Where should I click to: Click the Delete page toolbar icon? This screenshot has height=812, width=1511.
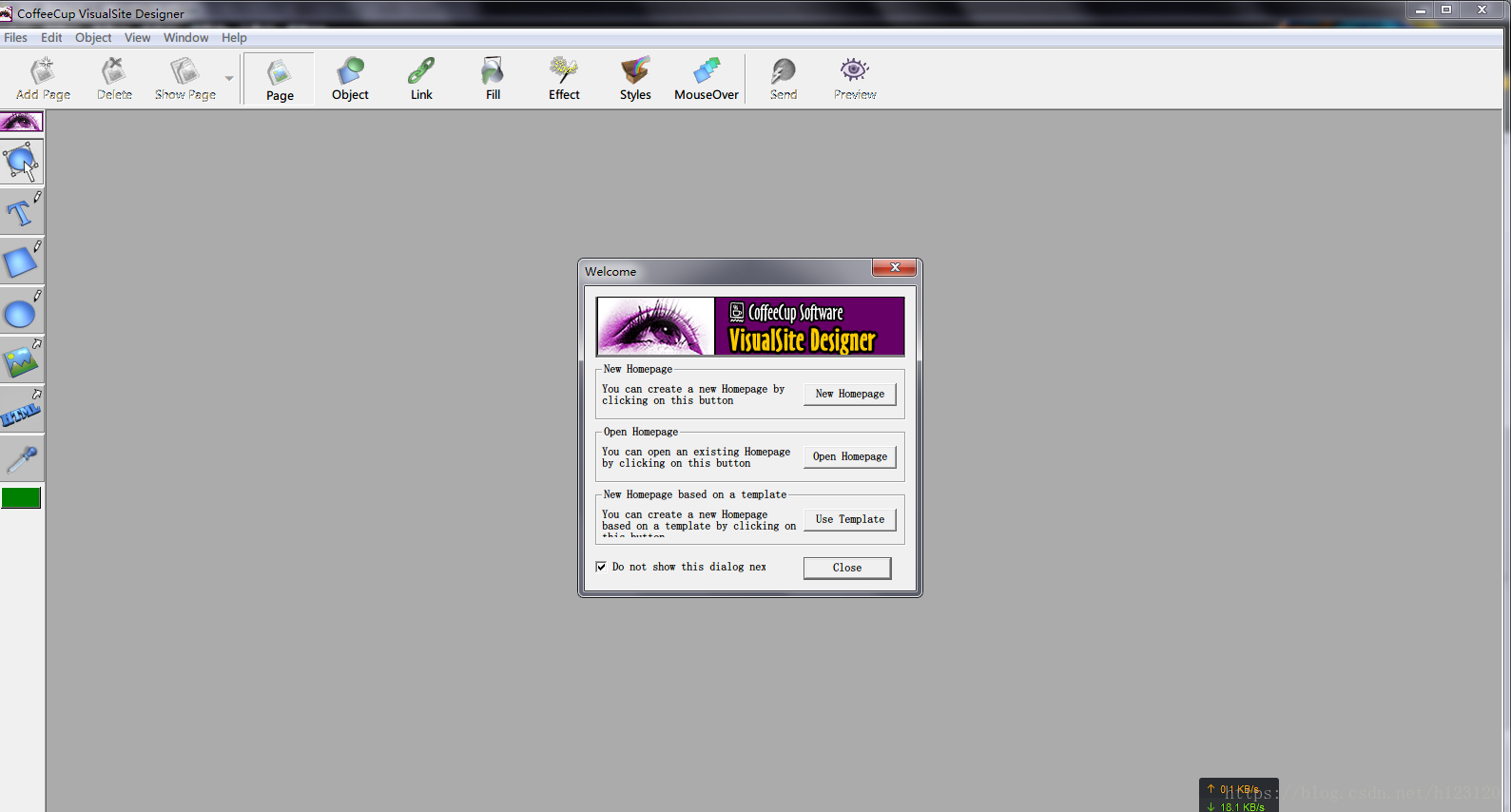coord(114,79)
